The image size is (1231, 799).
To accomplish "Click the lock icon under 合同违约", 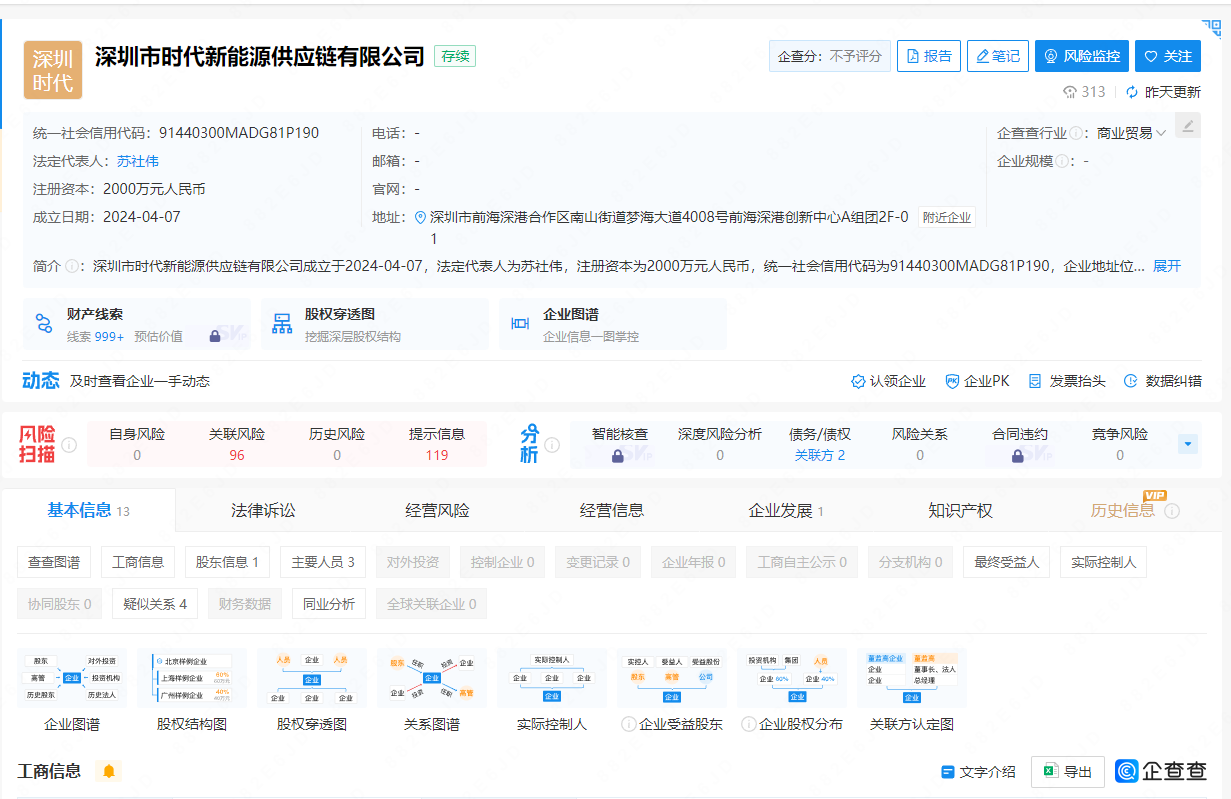I will pos(1018,456).
